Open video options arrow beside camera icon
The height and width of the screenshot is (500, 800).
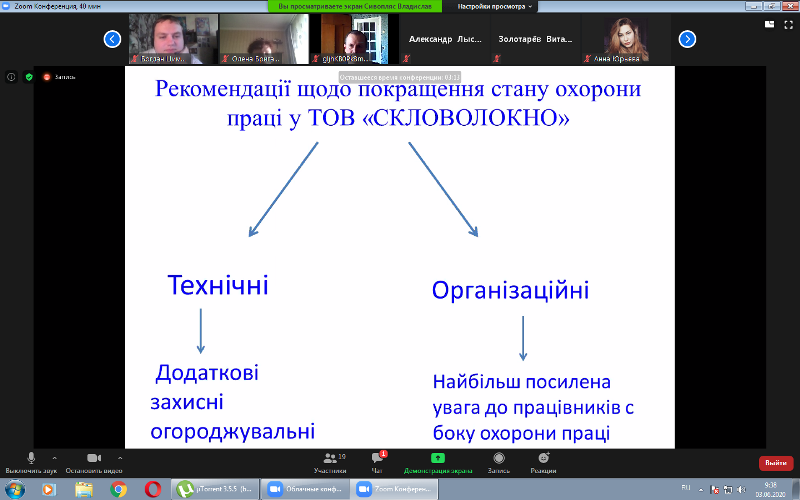click(x=120, y=458)
